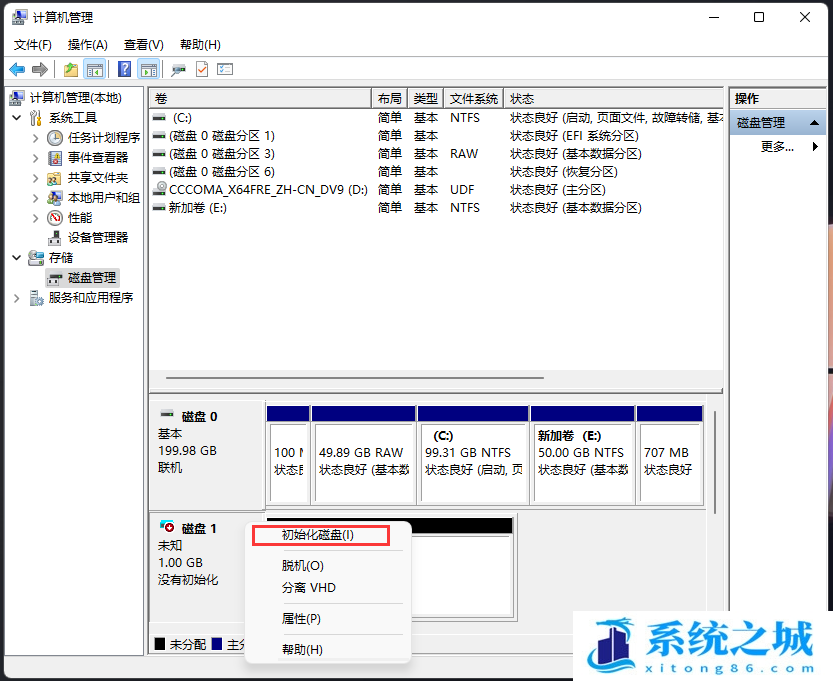Click the blue primary partition legend swatch
This screenshot has height=681, width=833.
[216, 644]
